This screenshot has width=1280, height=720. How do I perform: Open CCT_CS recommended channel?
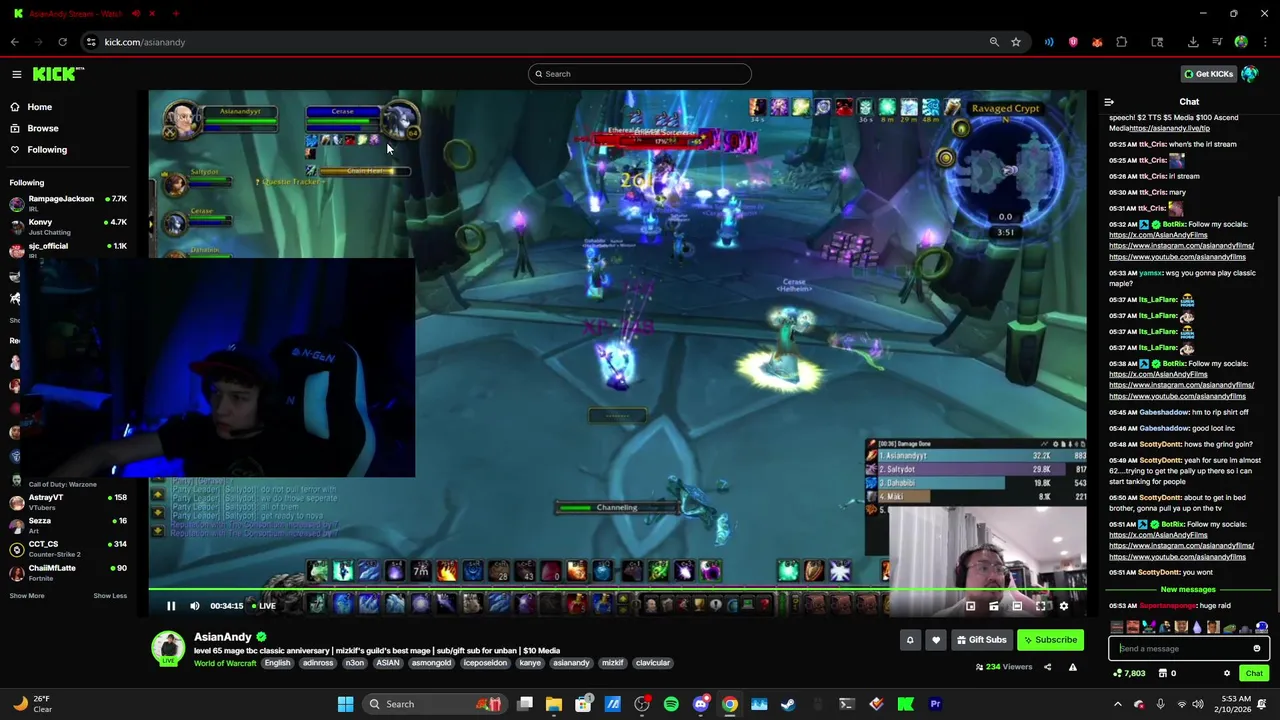click(68, 549)
